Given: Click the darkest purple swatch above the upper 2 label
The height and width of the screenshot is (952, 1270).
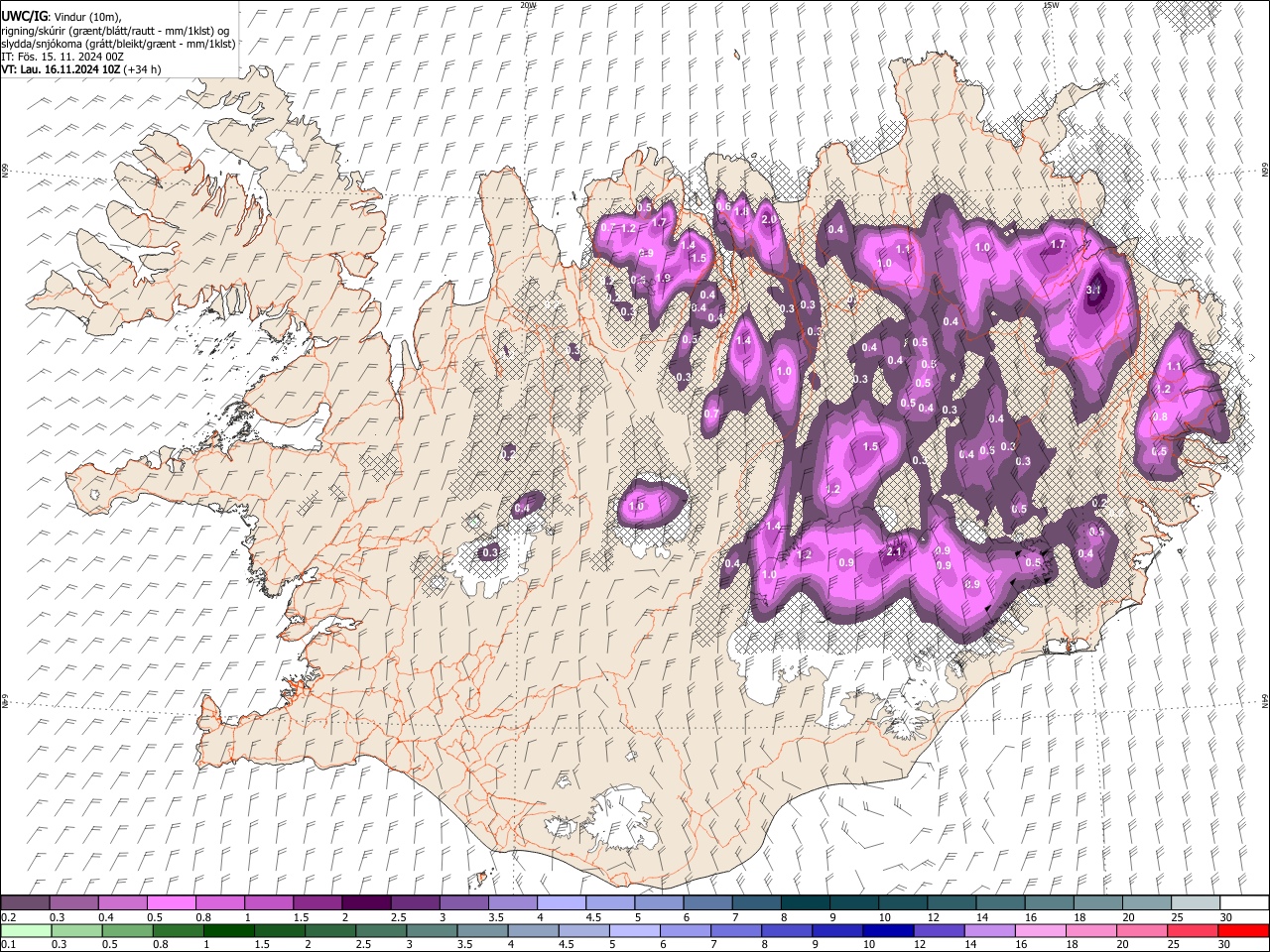Looking at the screenshot, I should 365,902.
